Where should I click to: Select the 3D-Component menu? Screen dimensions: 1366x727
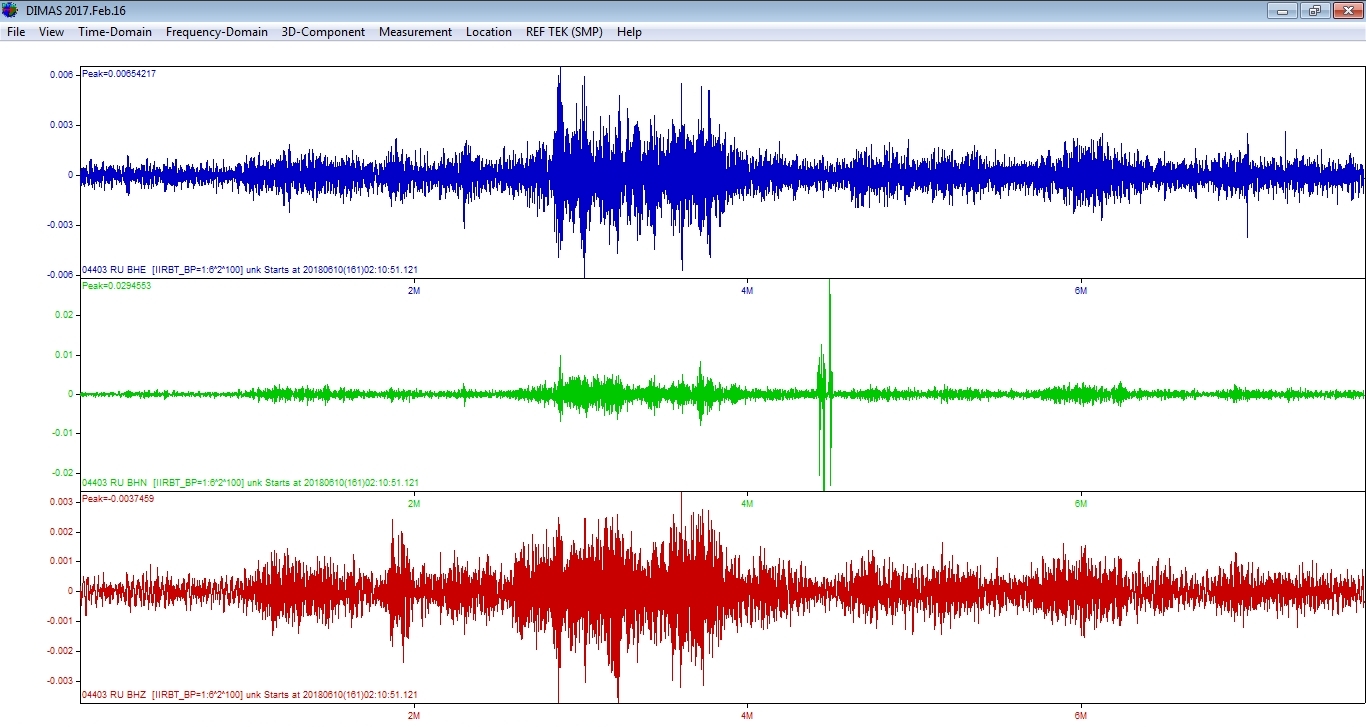click(323, 32)
